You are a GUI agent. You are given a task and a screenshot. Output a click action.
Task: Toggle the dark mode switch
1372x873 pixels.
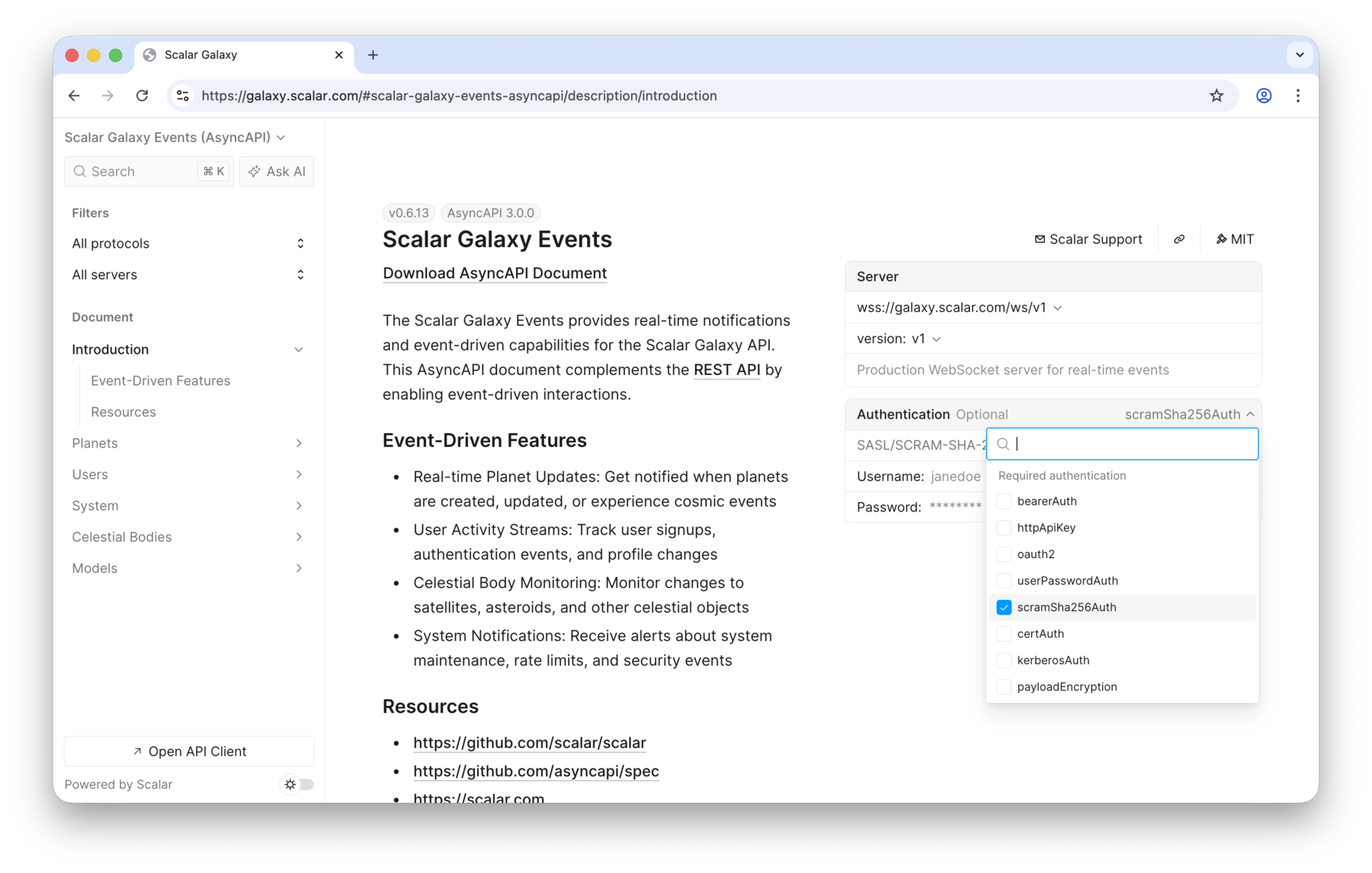(299, 785)
